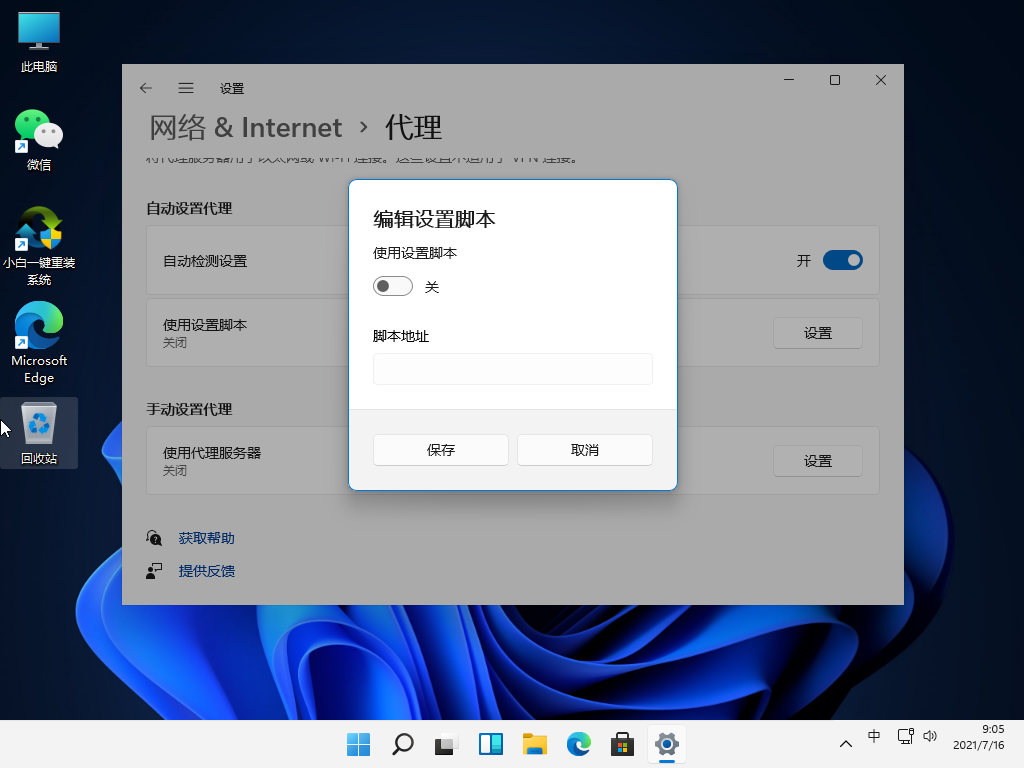Toggle off 自动检测设置 switch

point(842,260)
